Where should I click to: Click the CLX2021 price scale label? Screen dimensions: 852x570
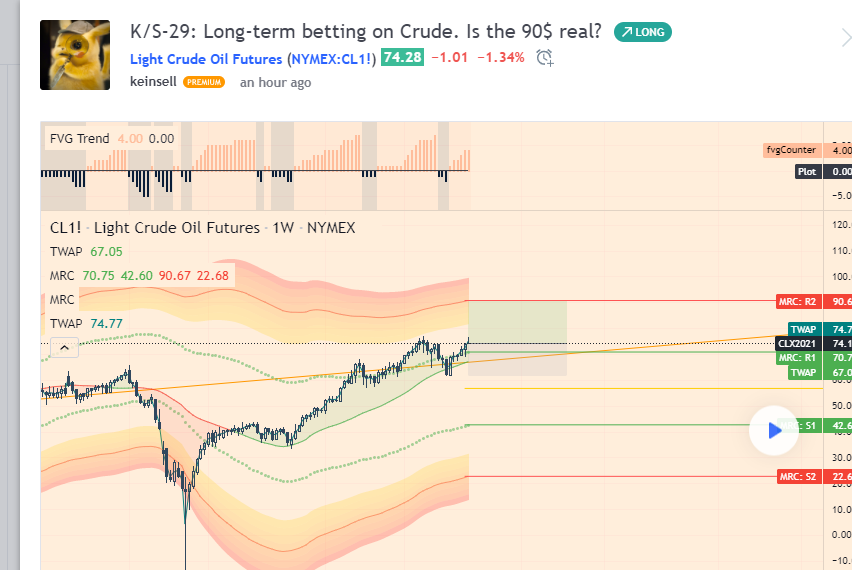tap(798, 343)
